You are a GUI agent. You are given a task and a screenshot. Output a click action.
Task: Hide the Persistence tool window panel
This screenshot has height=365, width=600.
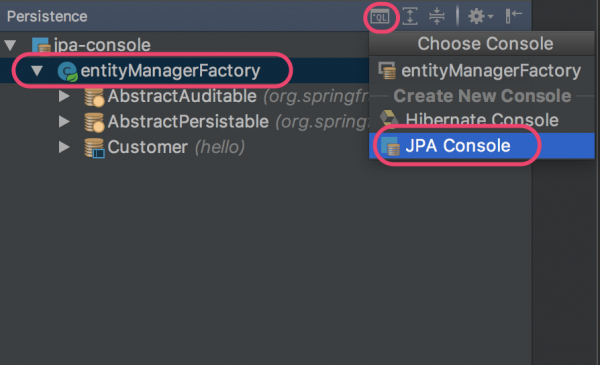click(514, 16)
